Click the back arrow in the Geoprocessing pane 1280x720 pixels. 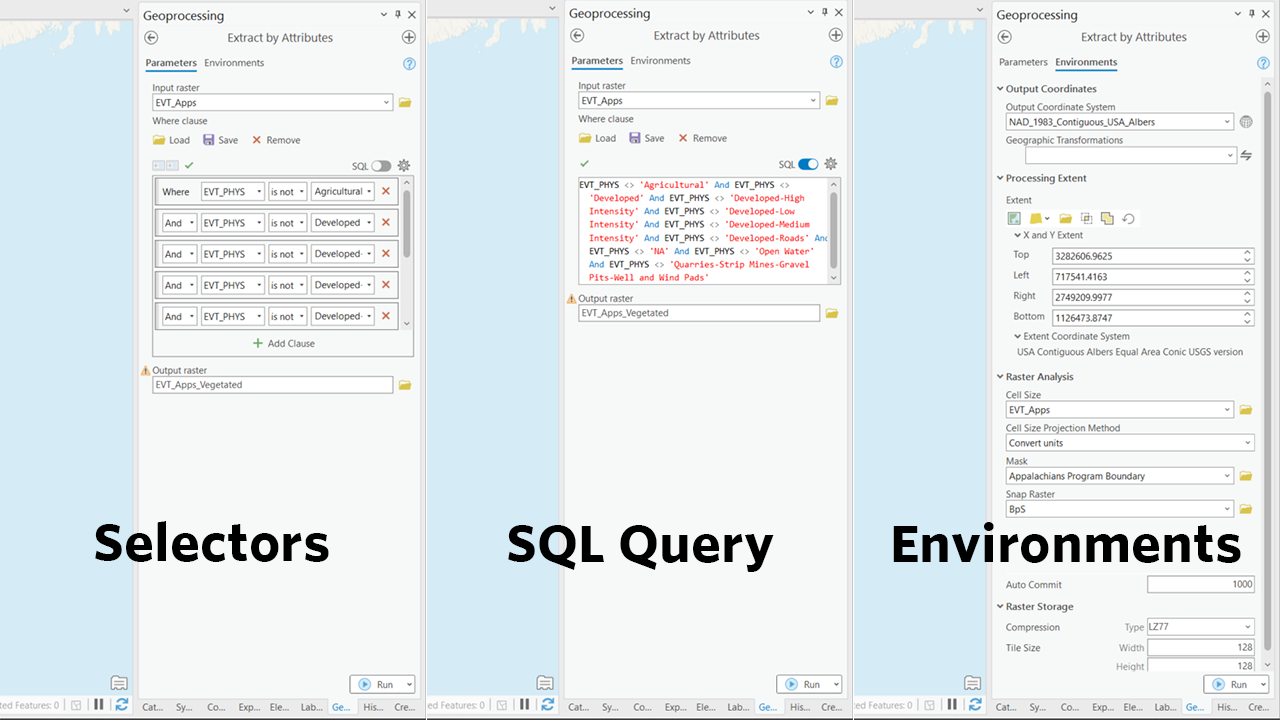coord(150,37)
